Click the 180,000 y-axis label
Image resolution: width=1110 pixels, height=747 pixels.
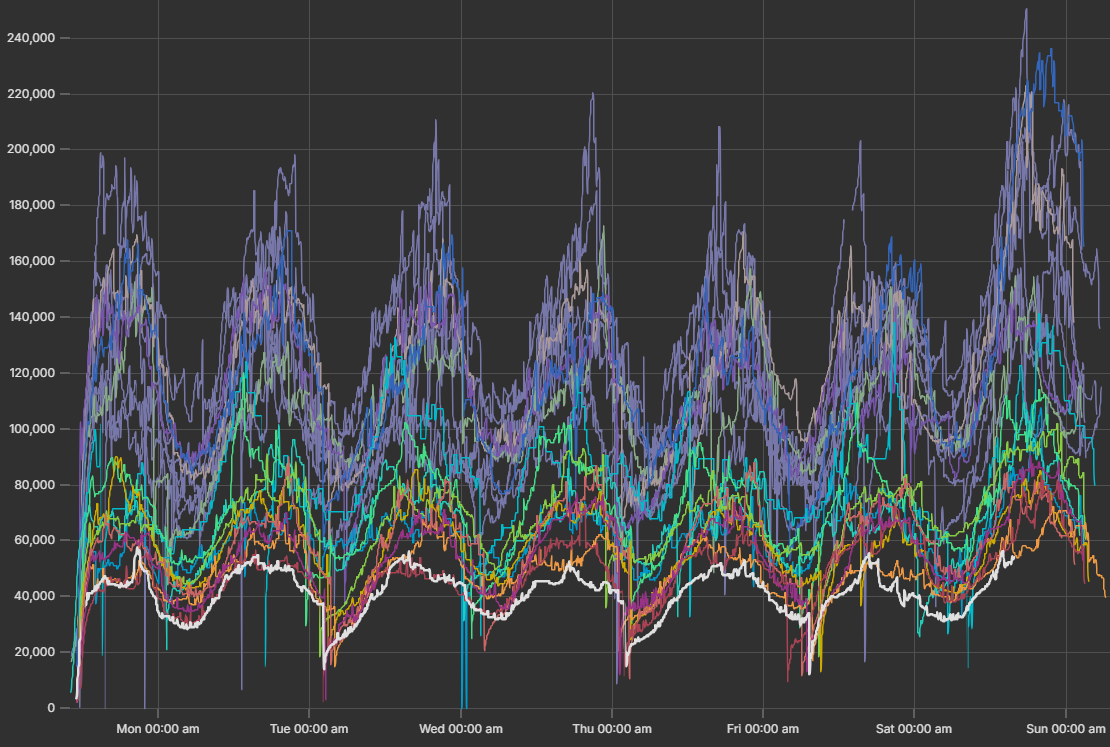pos(31,205)
